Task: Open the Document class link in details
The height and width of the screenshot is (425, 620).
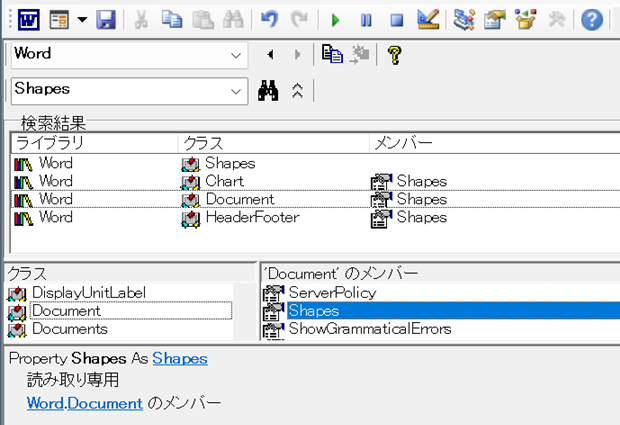Action: pos(105,403)
